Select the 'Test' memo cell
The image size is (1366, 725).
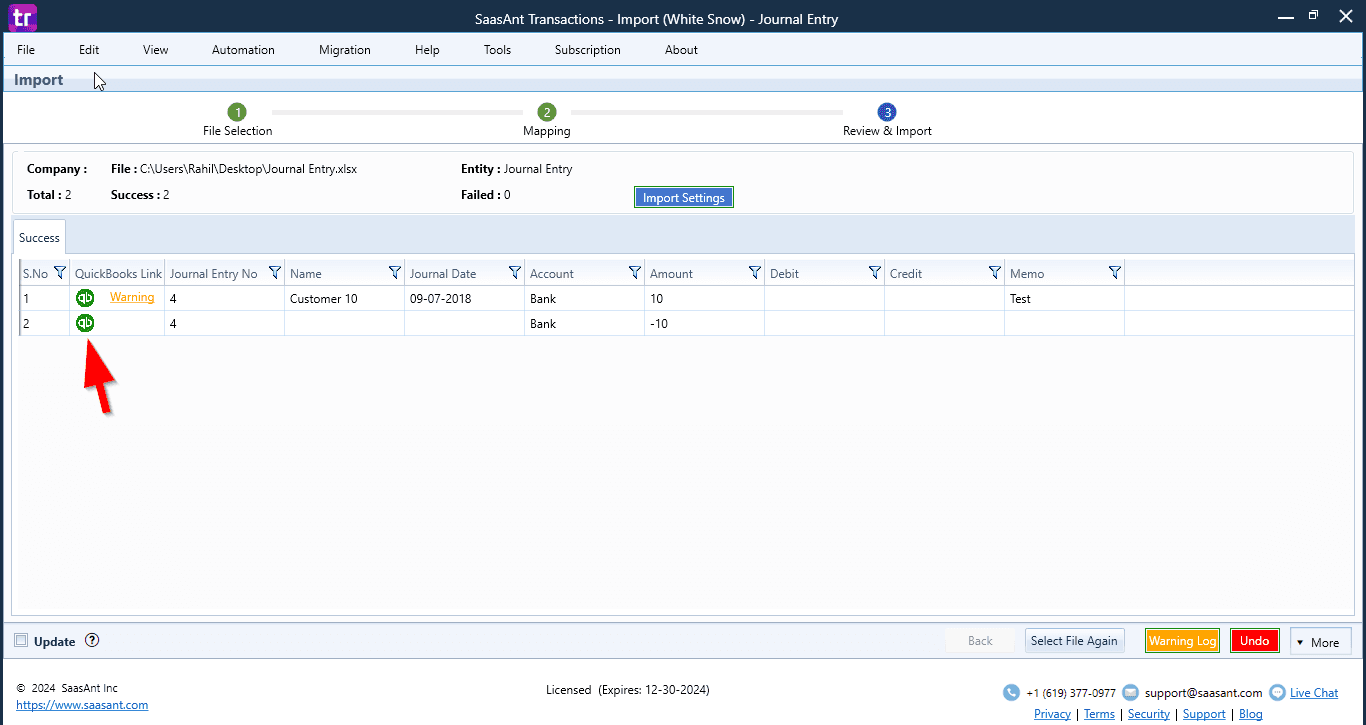pyautogui.click(x=1064, y=298)
